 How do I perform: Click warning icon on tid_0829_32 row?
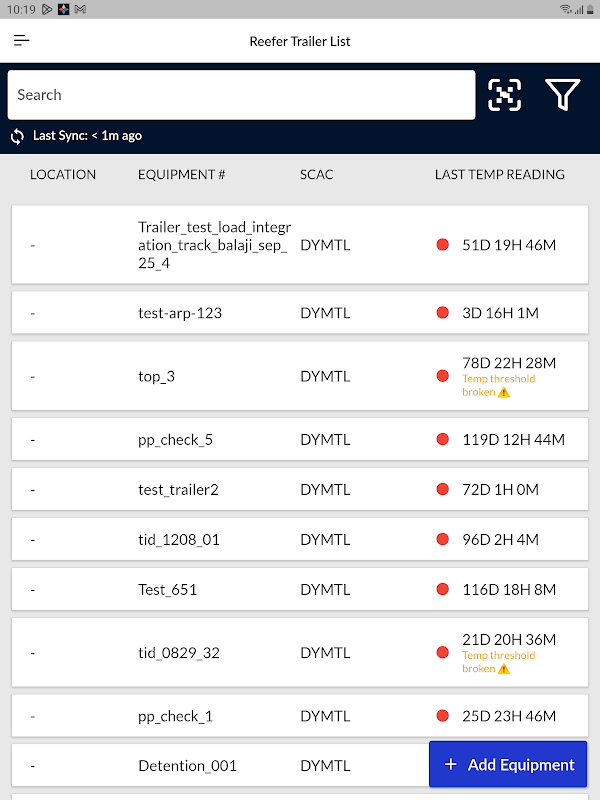point(504,669)
